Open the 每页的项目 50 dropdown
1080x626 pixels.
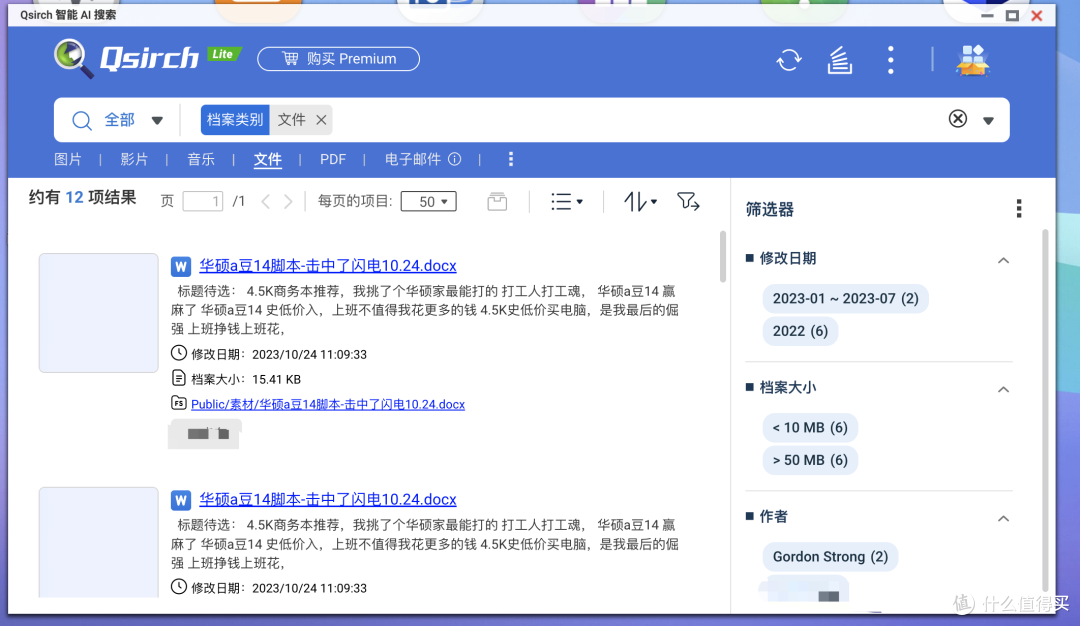pos(428,201)
